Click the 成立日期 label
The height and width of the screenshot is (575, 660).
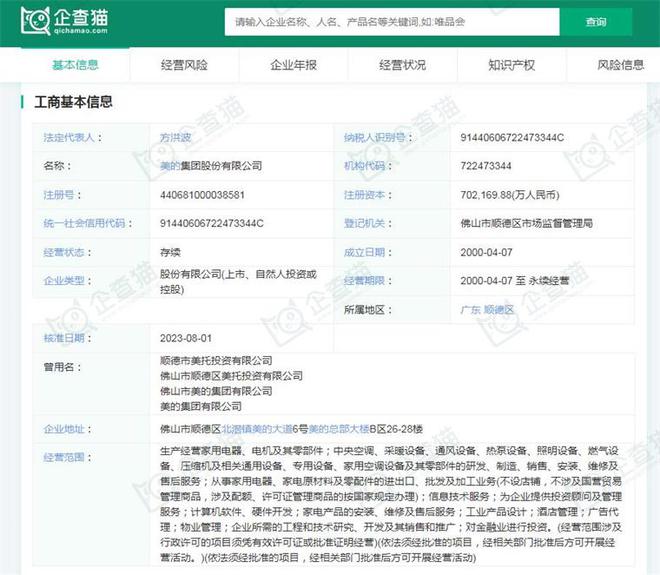(365, 252)
